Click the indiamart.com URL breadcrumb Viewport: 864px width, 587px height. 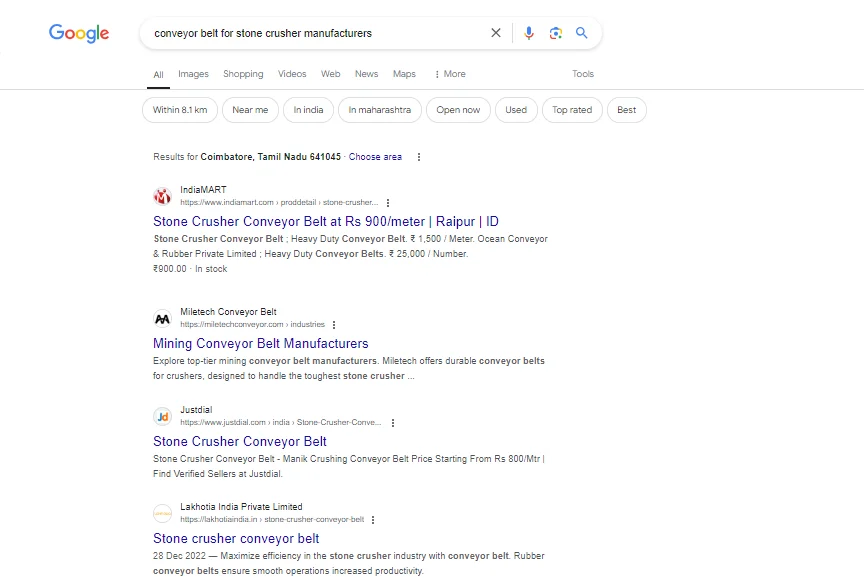pos(279,203)
